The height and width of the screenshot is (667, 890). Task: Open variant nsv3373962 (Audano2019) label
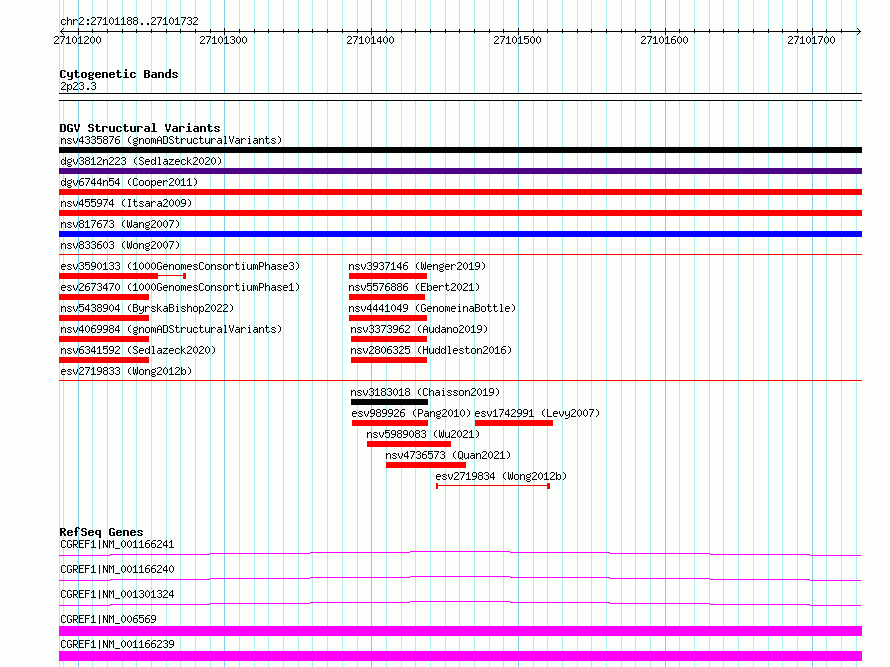point(419,329)
